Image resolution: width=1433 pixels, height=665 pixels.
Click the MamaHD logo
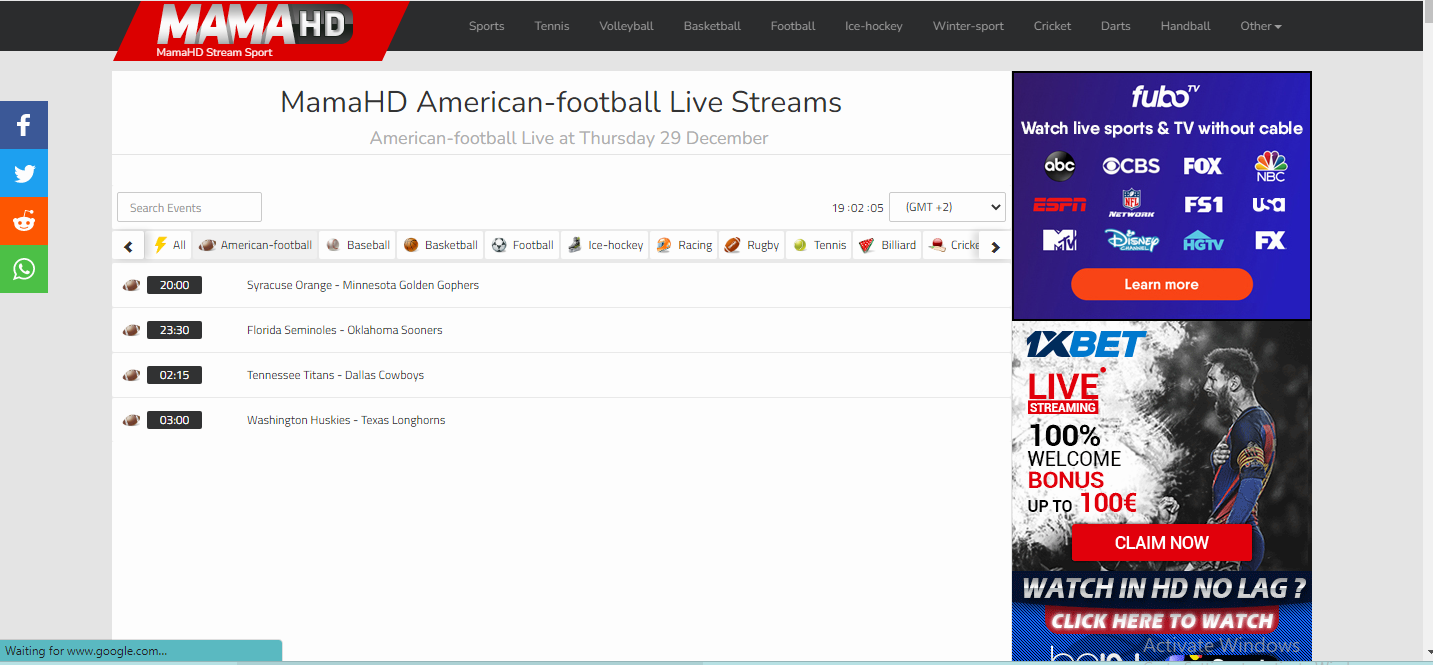tap(261, 30)
